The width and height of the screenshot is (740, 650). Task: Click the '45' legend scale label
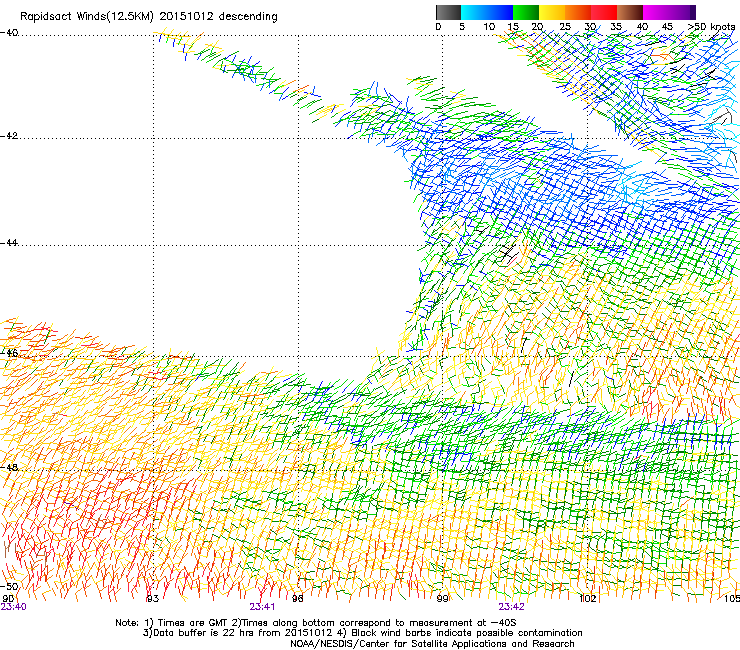tap(667, 27)
